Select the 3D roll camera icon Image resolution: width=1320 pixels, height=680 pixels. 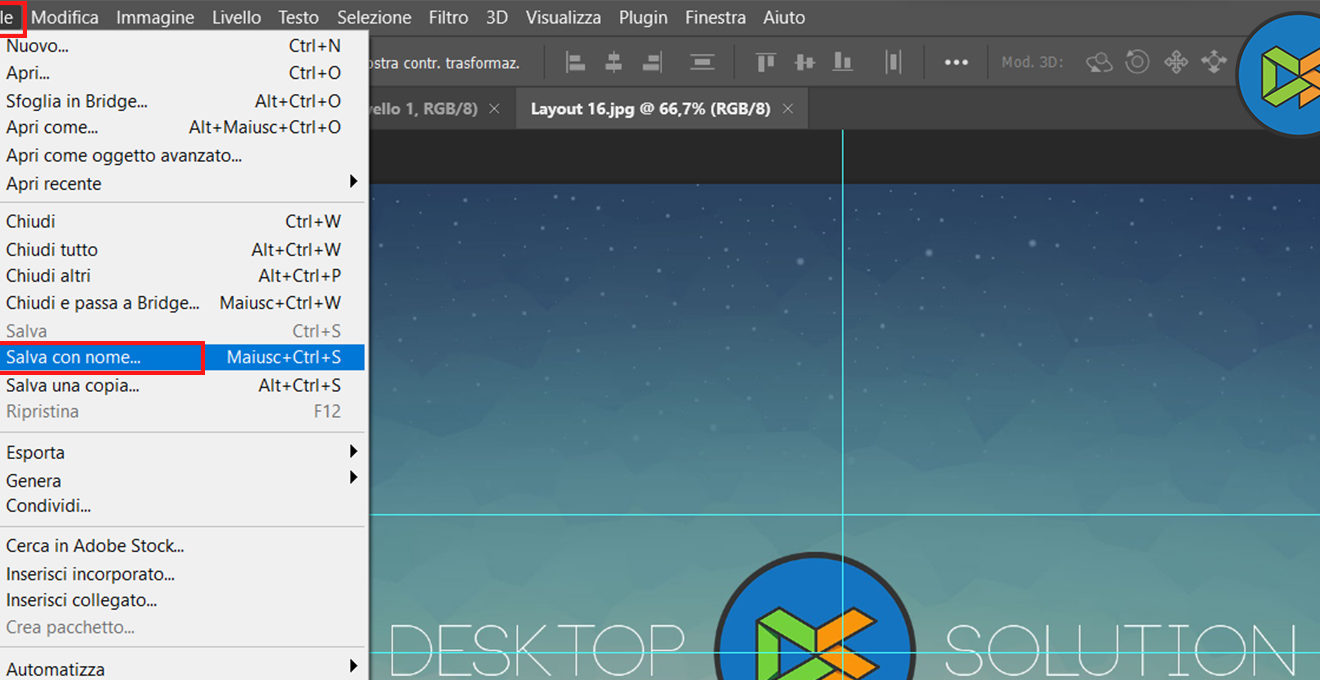coord(1137,62)
